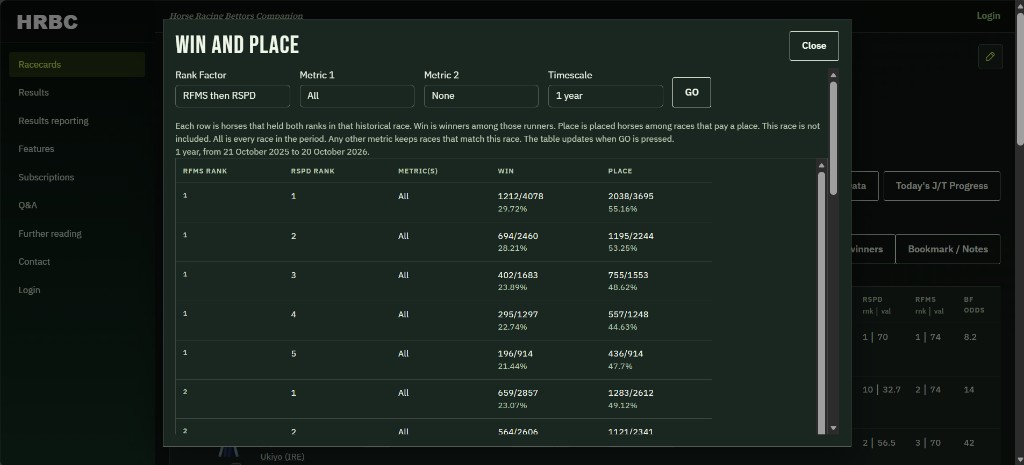Select win value 295/1297
Screen dimensions: 1024x465
click(x=518, y=314)
